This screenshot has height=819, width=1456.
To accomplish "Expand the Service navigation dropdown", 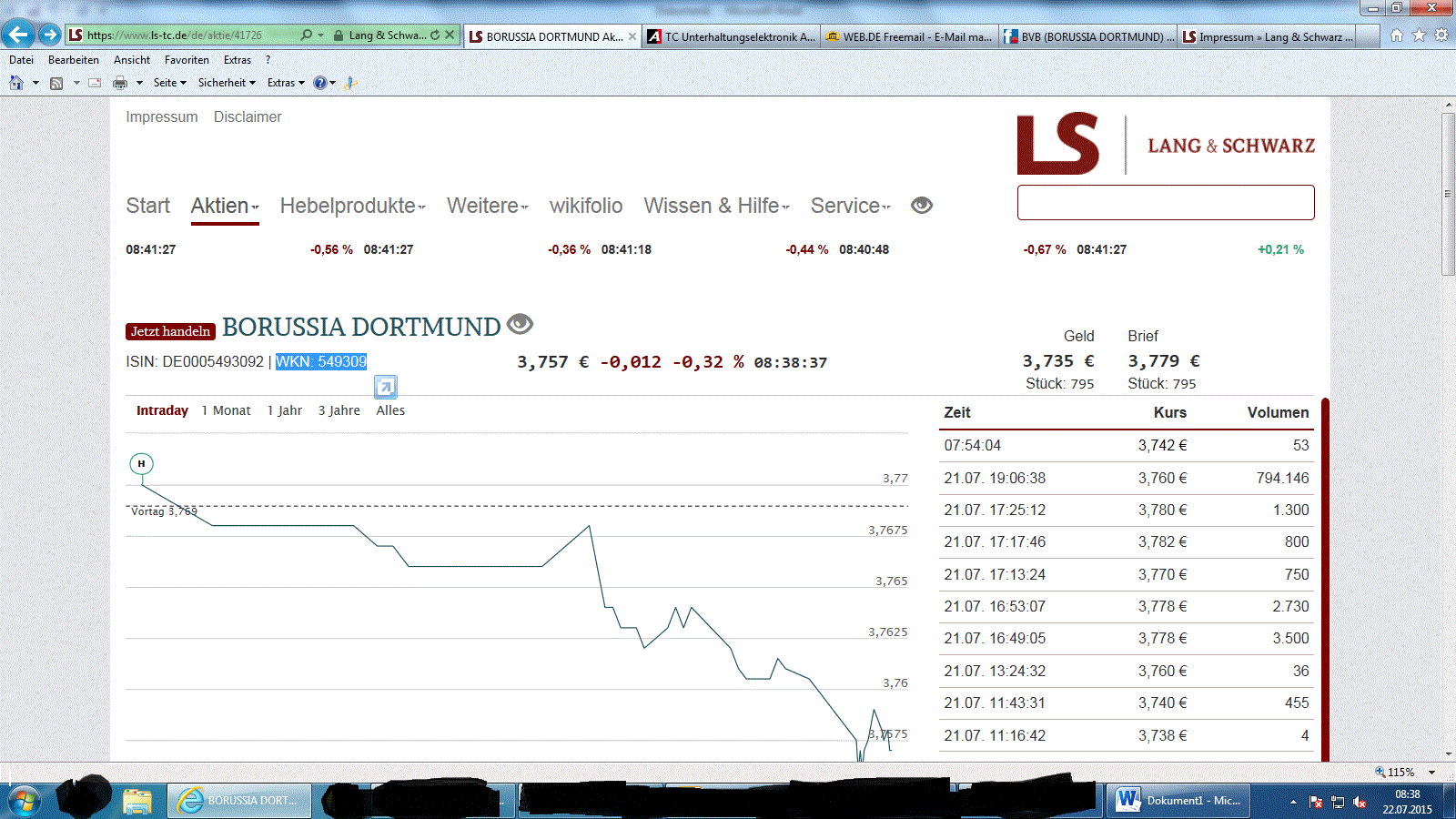I will click(851, 206).
